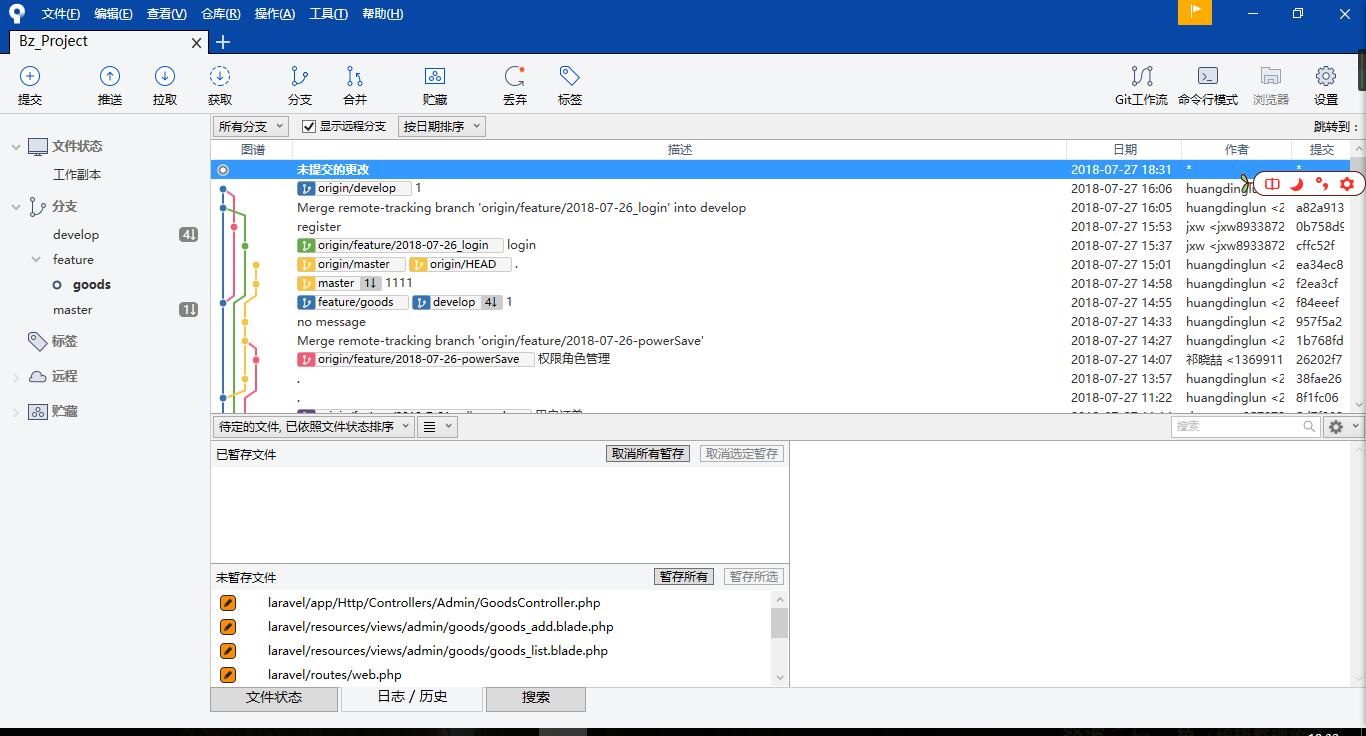Click the 提交 (Commit) toolbar icon
This screenshot has height=736, width=1366.
30,84
